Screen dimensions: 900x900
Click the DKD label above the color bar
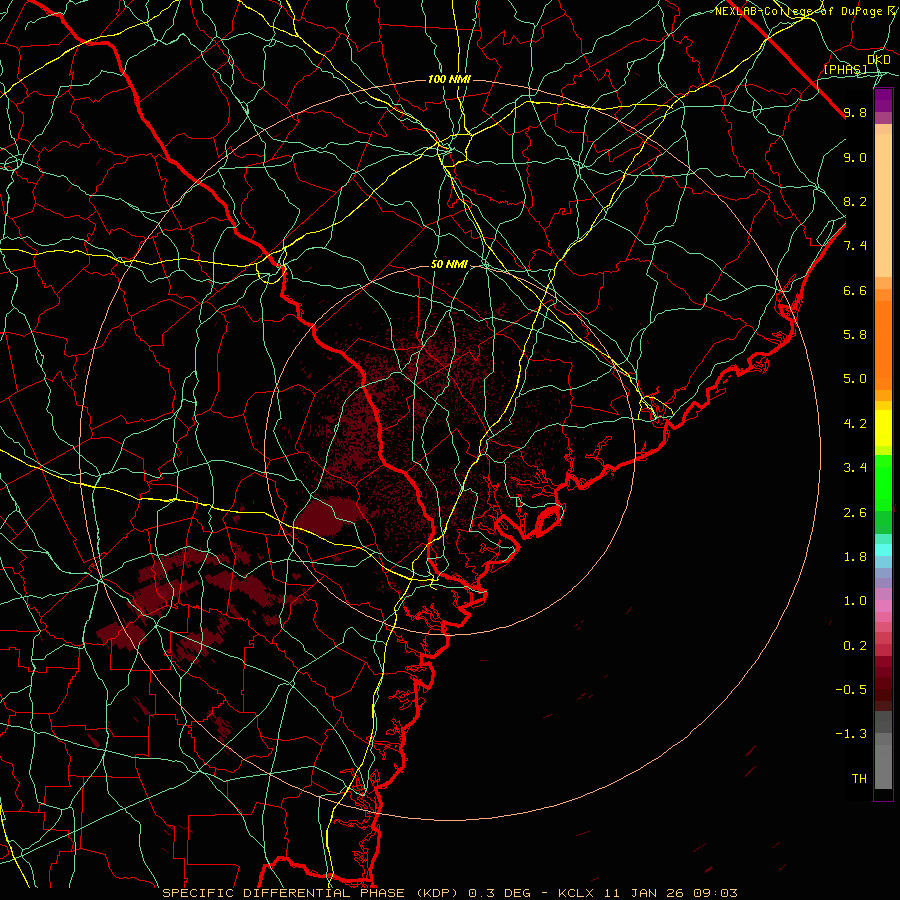coord(879,60)
